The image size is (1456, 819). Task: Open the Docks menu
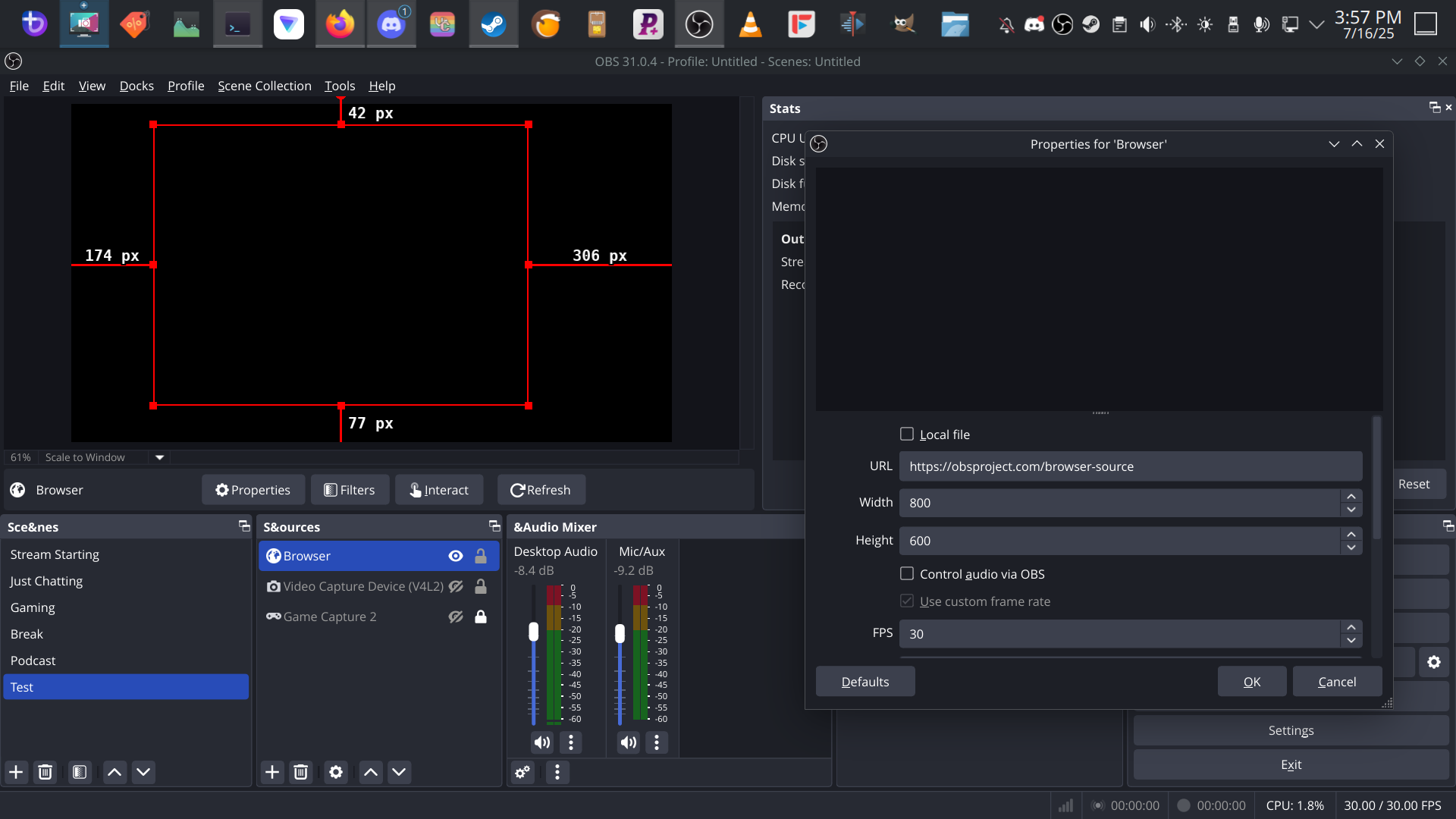(136, 86)
